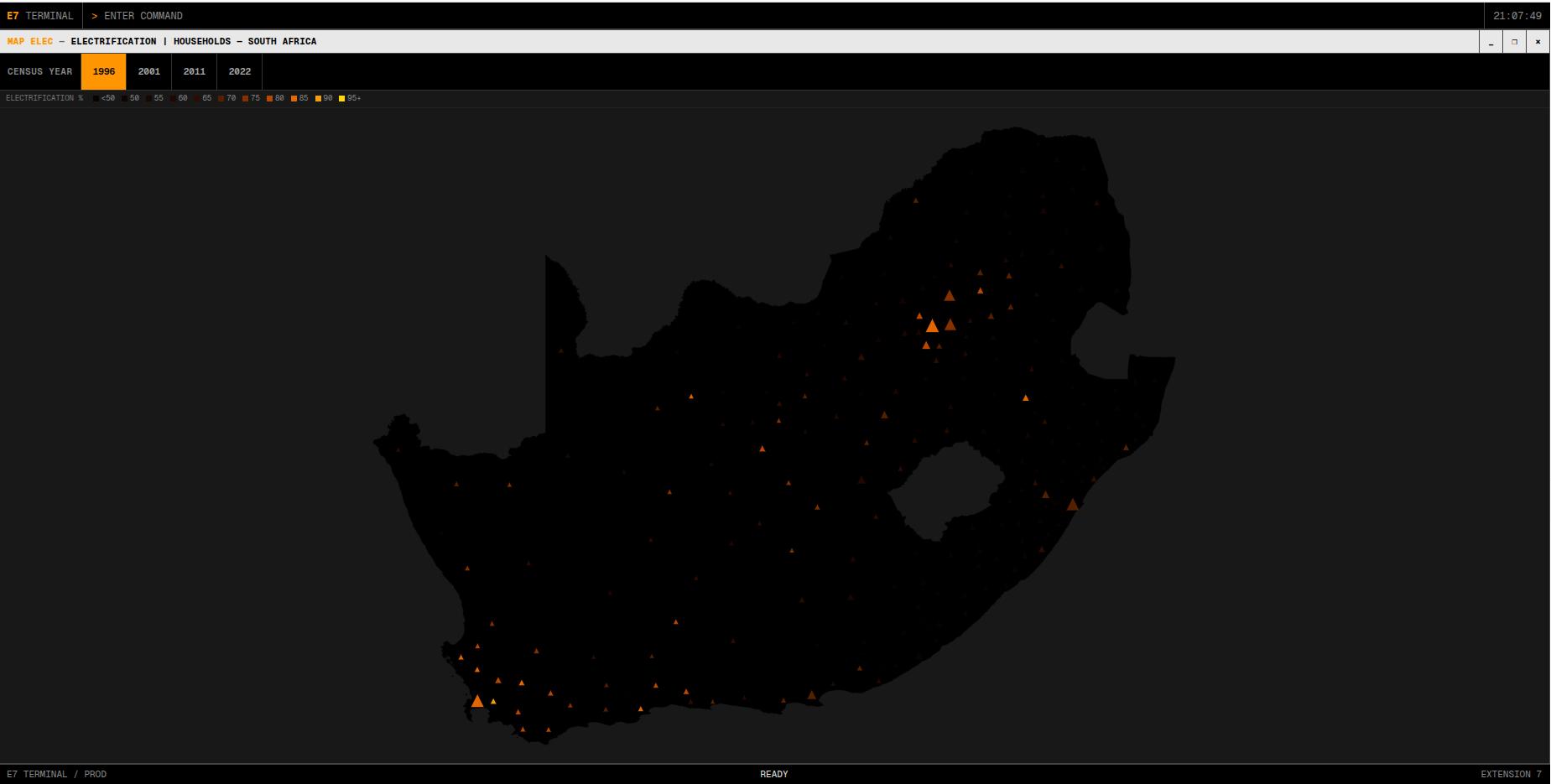Click the large dark Durban coast marker
Viewport: 1551px width, 784px height.
point(1072,505)
